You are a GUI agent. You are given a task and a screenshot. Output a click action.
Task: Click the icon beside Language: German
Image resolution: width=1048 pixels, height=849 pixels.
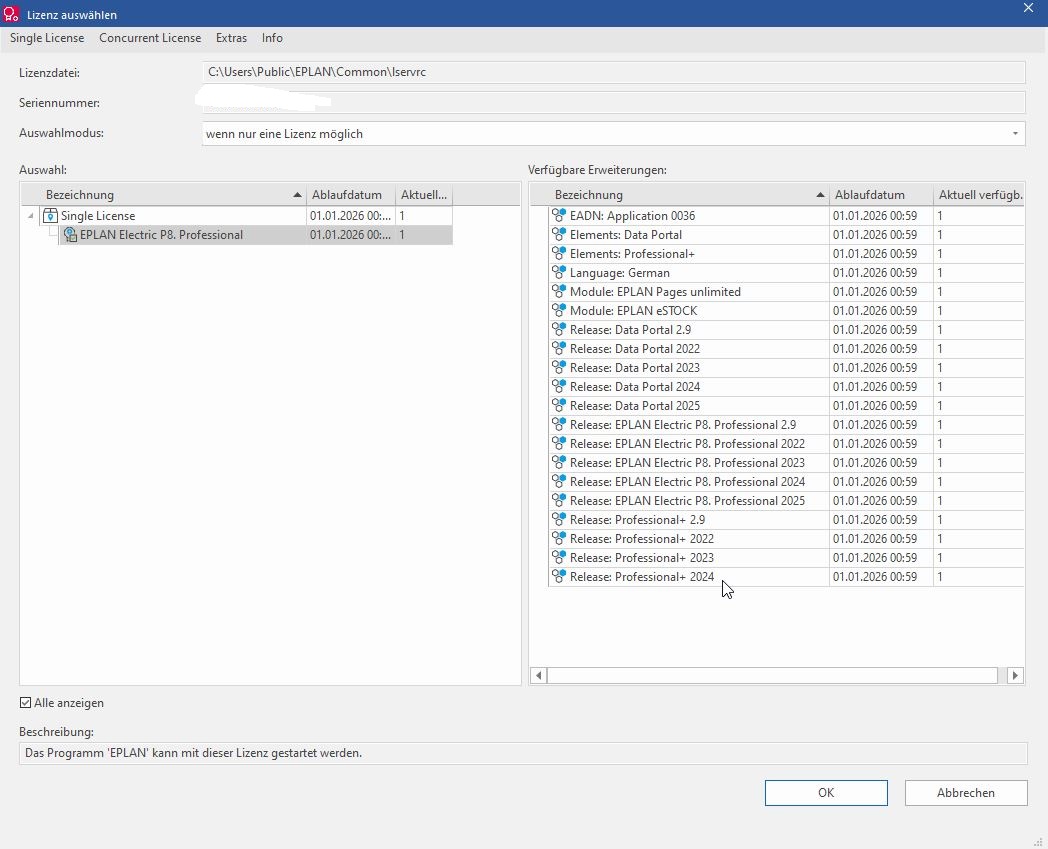(559, 273)
